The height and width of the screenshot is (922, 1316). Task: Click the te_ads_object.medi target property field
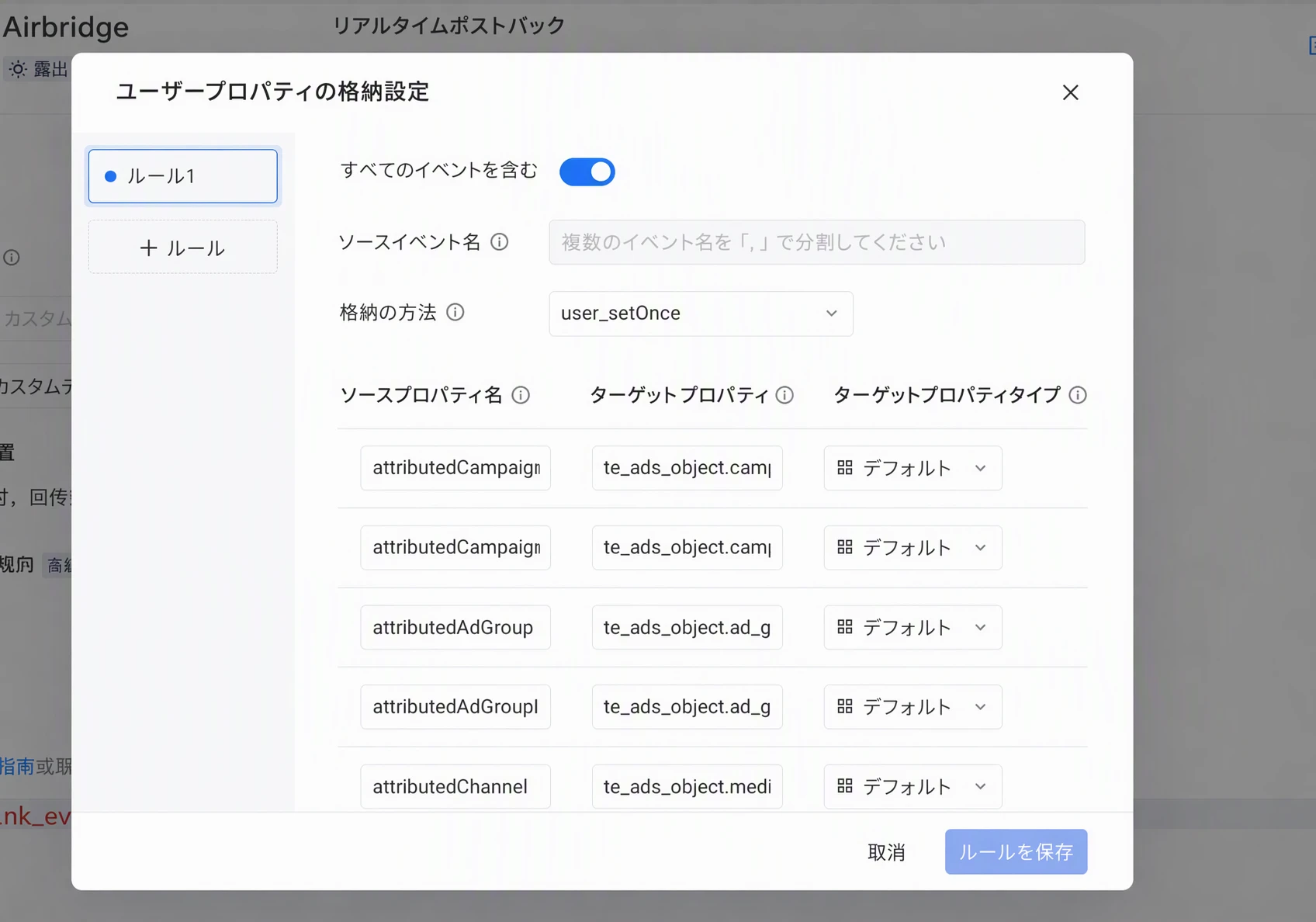[687, 787]
